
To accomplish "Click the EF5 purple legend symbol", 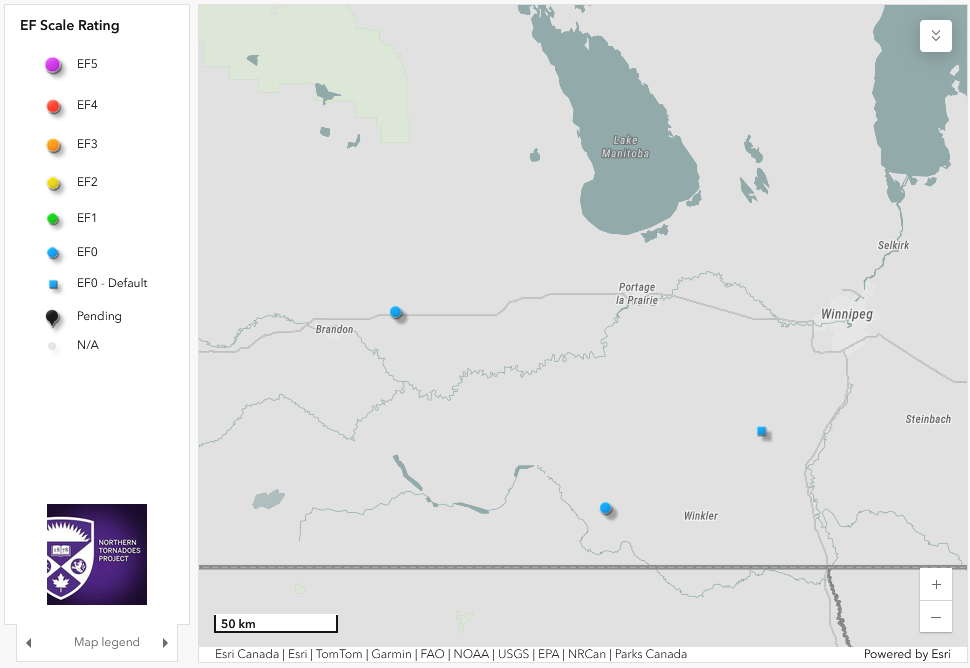I will [53, 65].
